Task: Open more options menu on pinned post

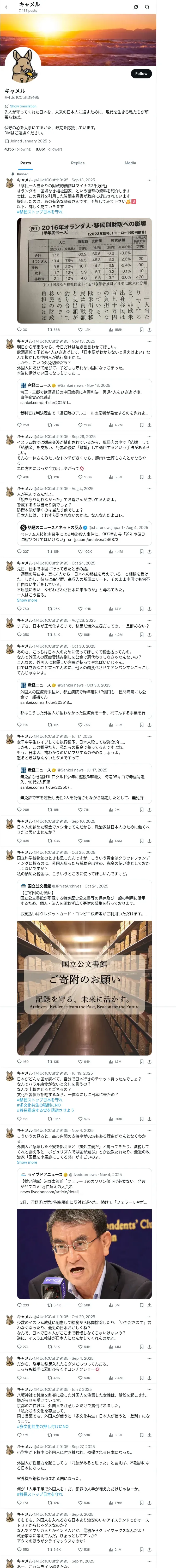Action: tap(149, 180)
